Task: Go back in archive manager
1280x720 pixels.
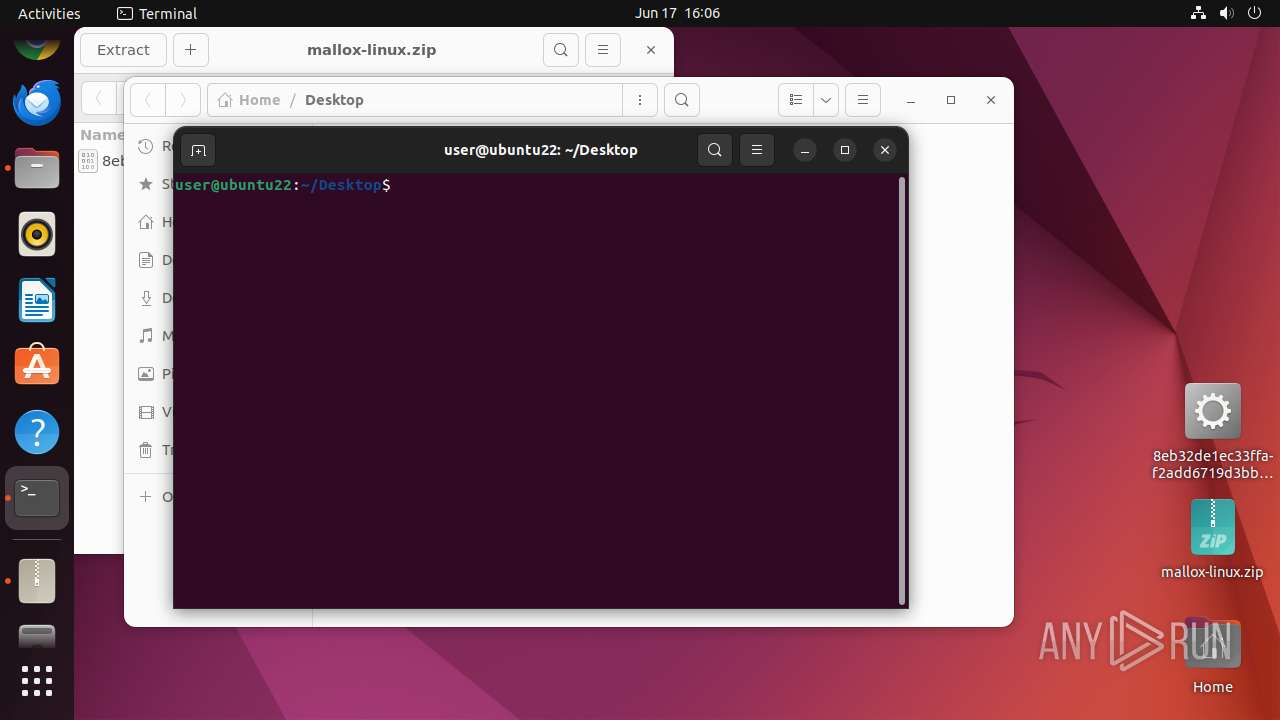Action: coord(98,99)
